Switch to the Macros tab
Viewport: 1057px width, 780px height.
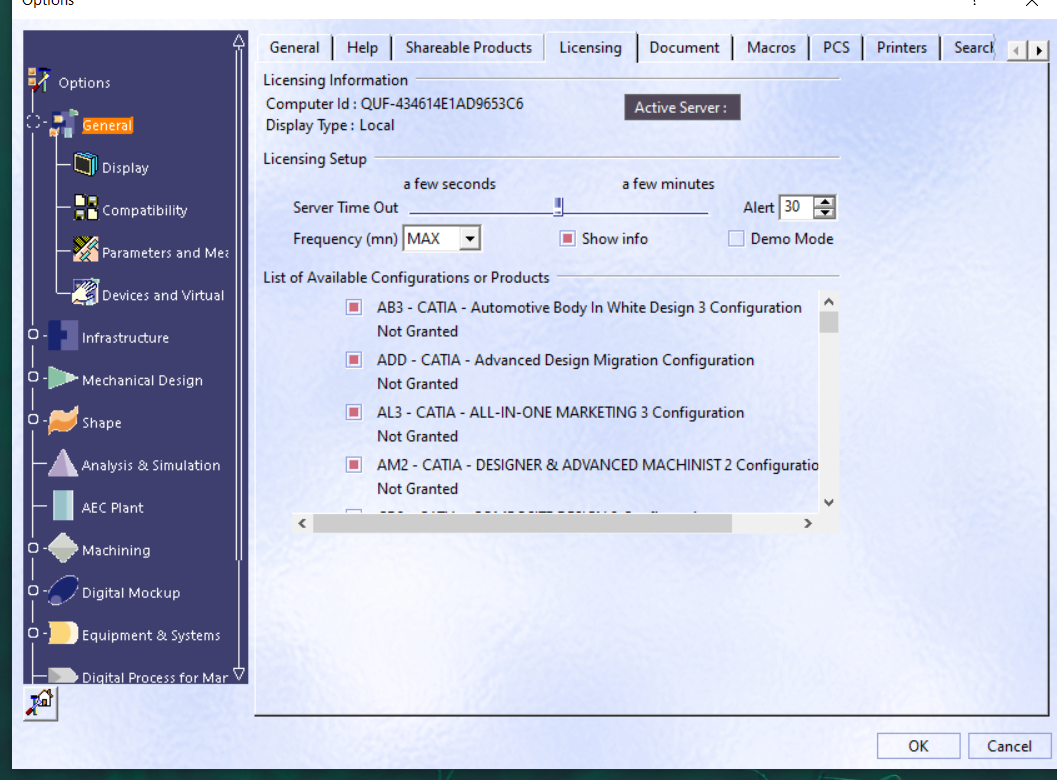click(x=771, y=48)
